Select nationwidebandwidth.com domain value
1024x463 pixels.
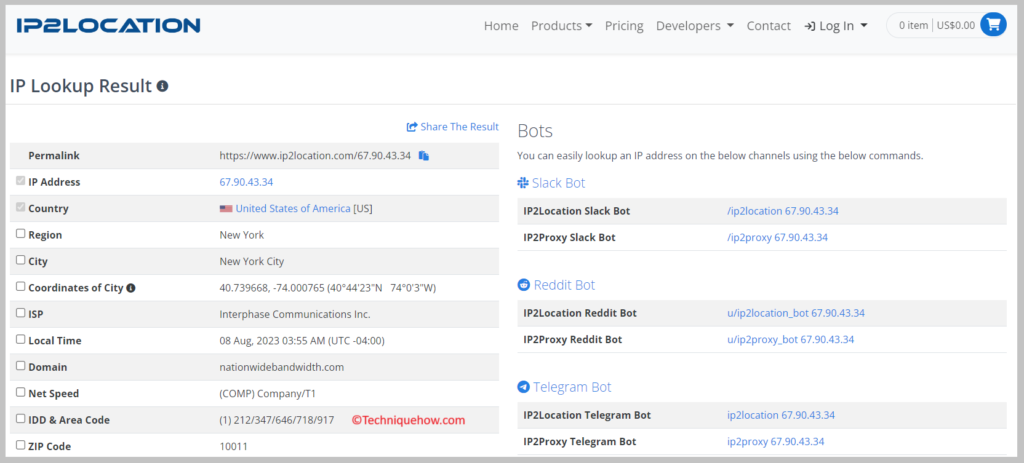pos(282,367)
